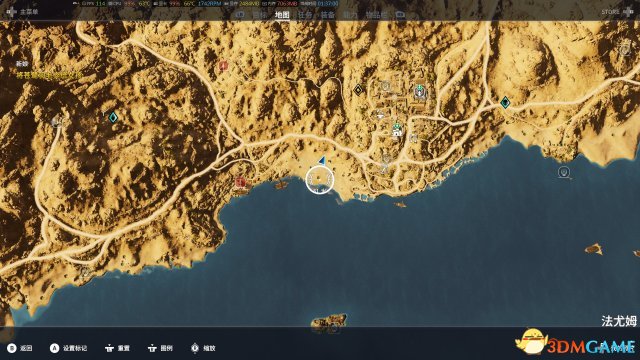
Task: Click 返回 back button
Action: click(20, 348)
